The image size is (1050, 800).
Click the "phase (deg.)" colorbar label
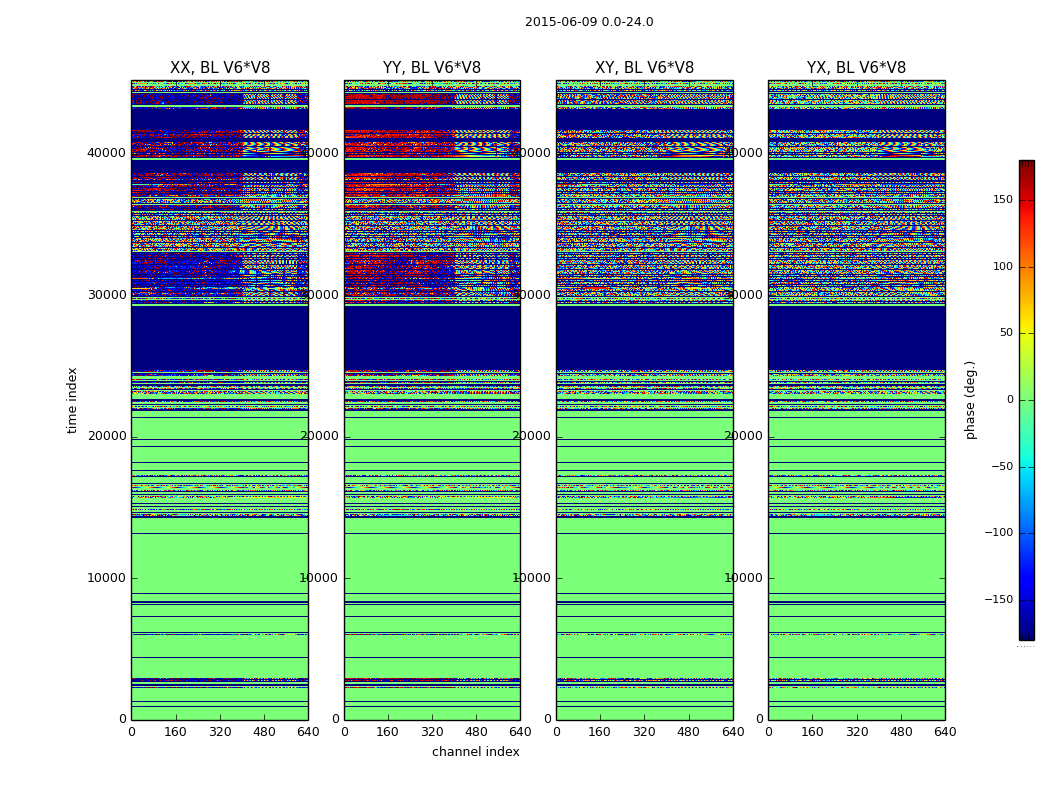(970, 400)
